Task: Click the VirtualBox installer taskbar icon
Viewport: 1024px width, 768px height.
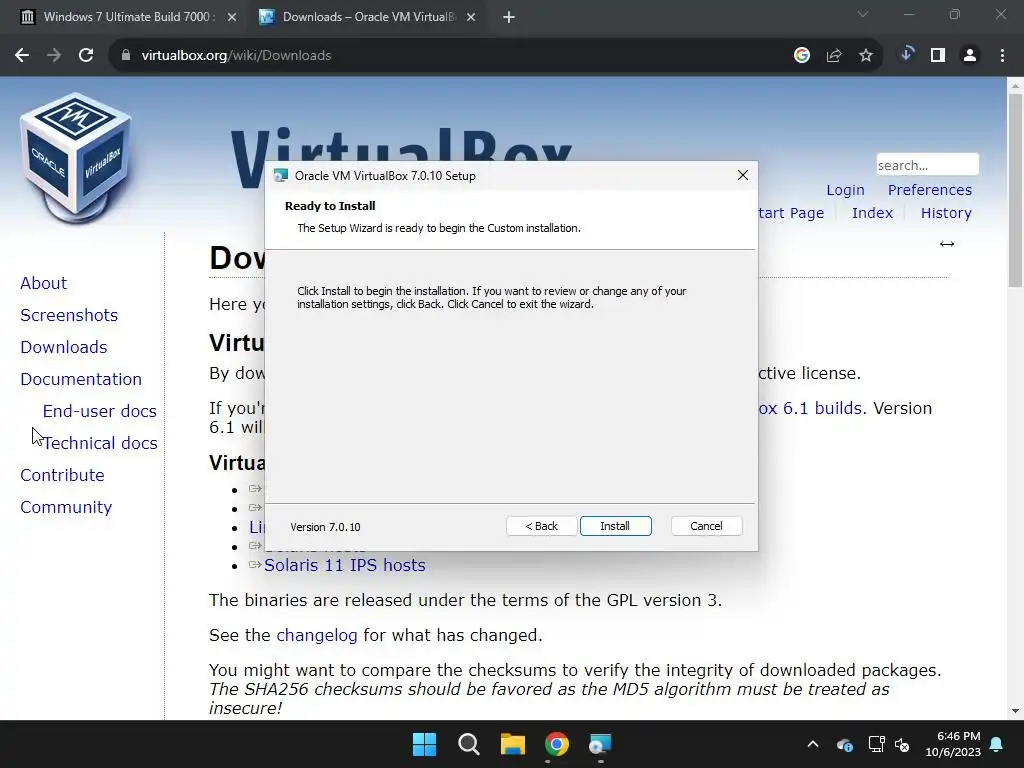Action: [600, 744]
